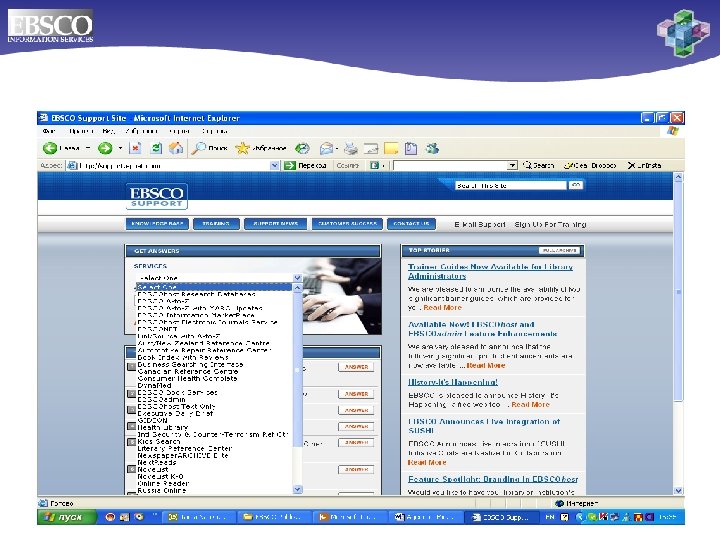Open the Справка (Help) menu

pyautogui.click(x=214, y=131)
